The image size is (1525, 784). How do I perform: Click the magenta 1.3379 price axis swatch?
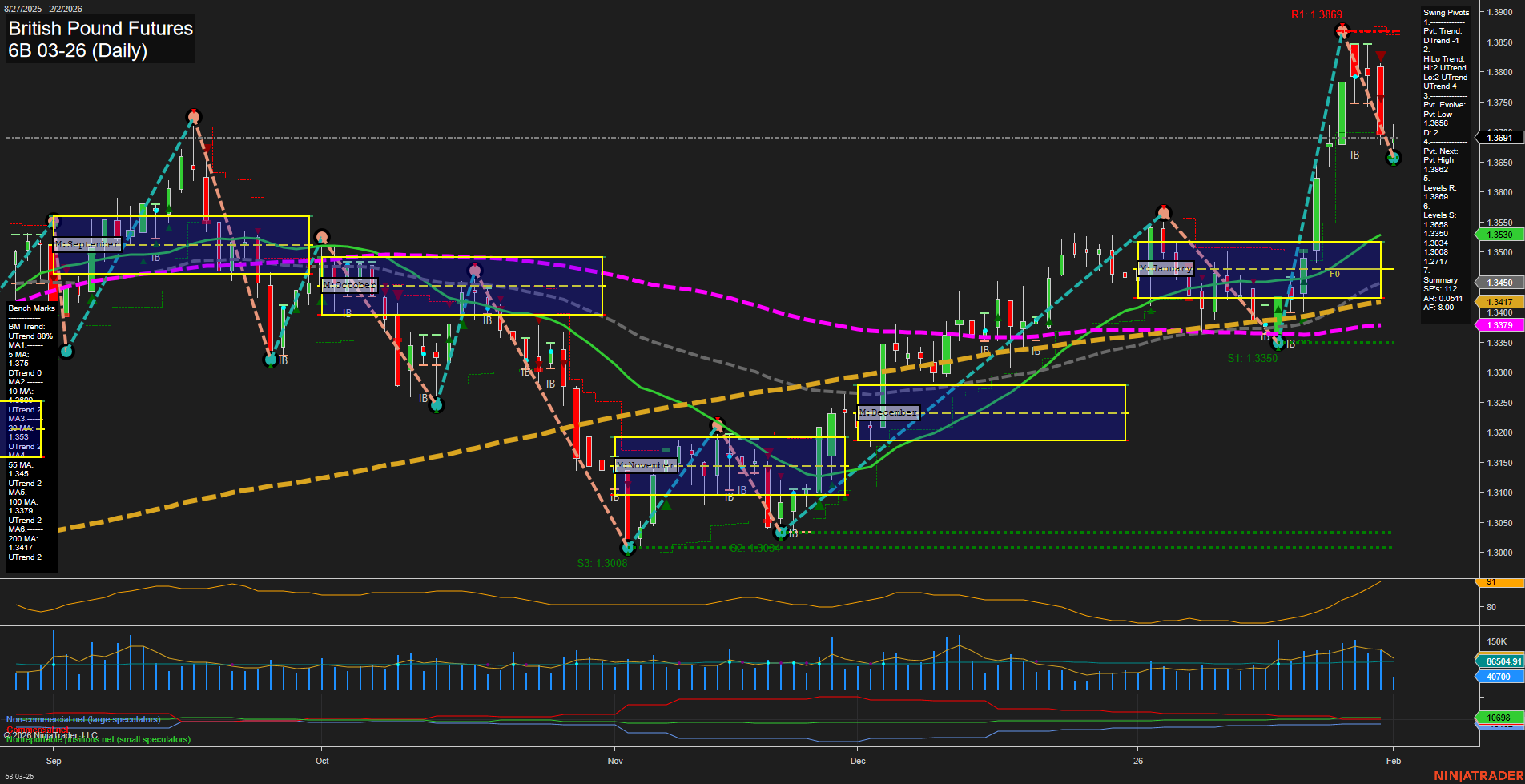coord(1499,325)
